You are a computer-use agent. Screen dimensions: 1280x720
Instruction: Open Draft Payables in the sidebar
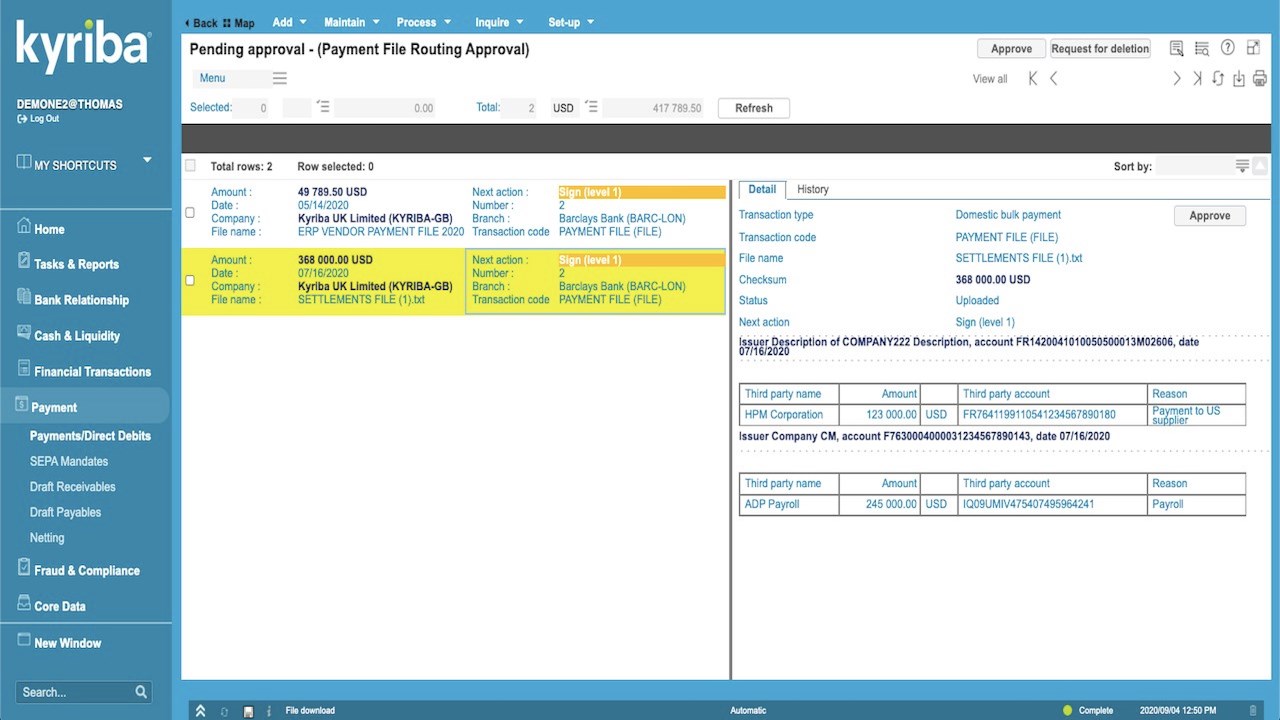coord(65,512)
